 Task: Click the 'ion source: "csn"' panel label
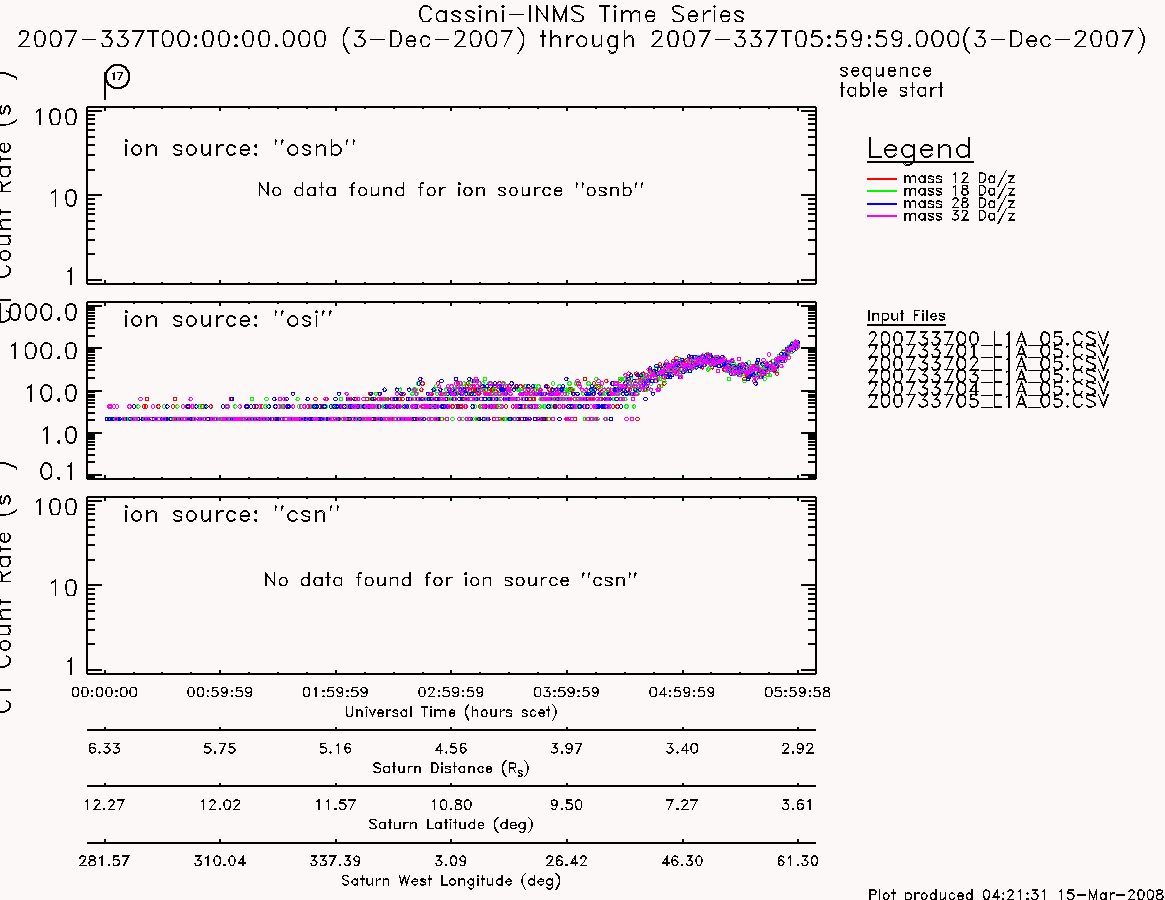(x=231, y=514)
